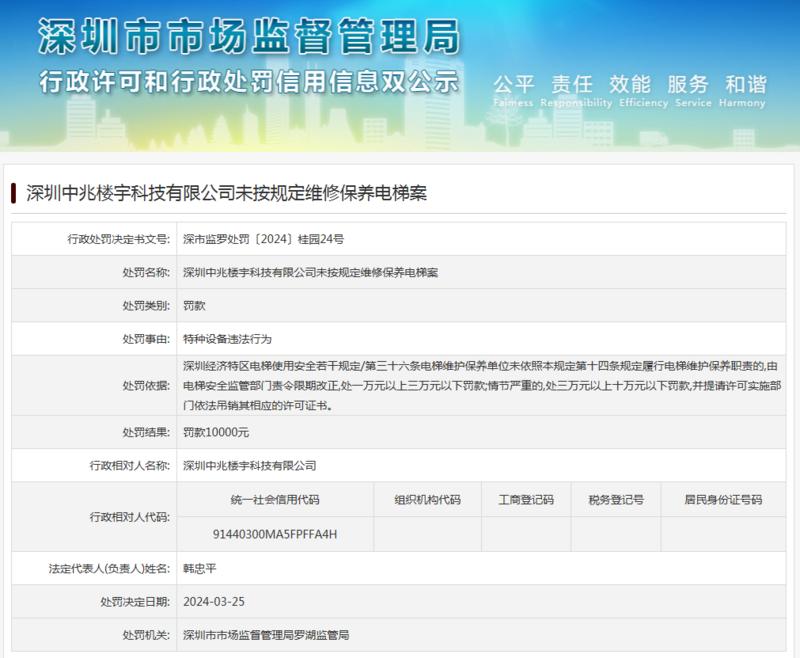
Task: Select the document number 深市监罗处罚〔2024〕桂园24号
Action: [x=263, y=239]
